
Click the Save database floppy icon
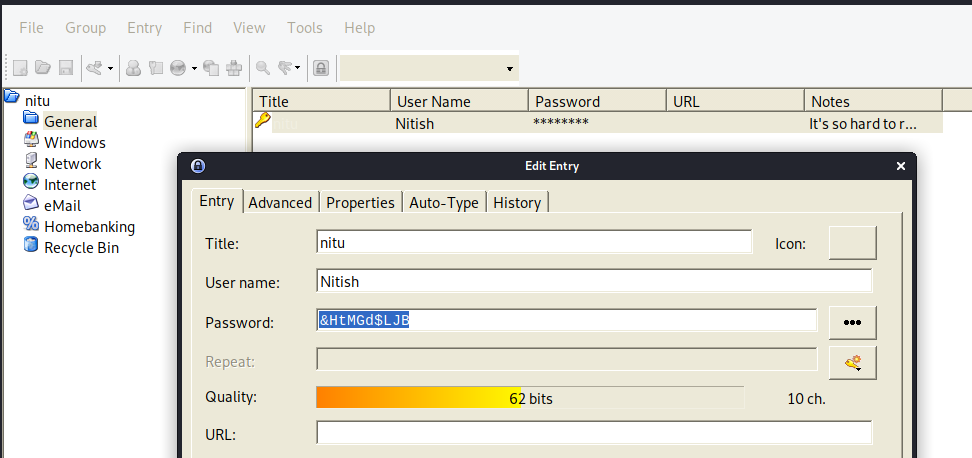click(x=66, y=68)
